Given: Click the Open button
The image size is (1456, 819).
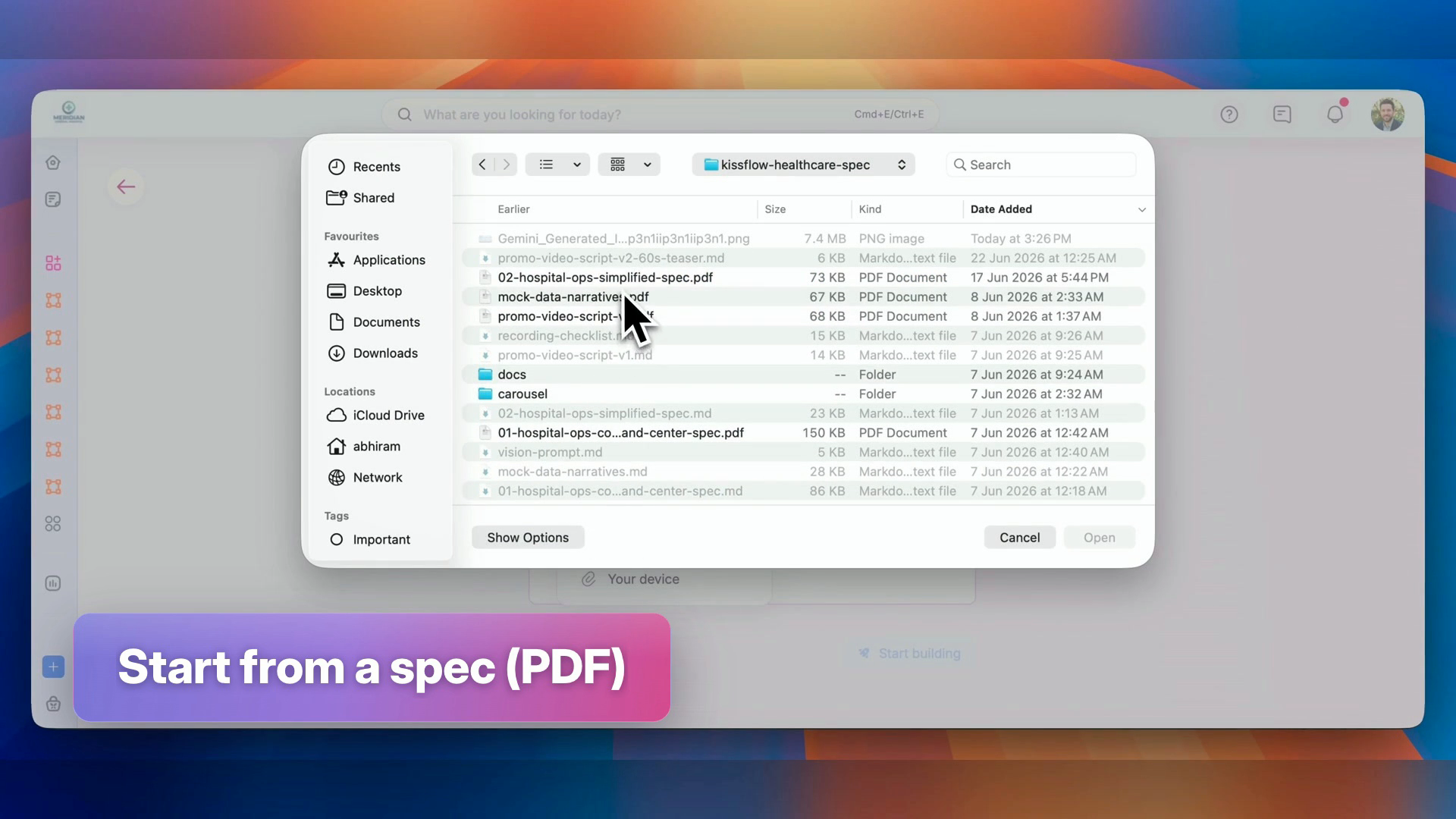Looking at the screenshot, I should (1099, 538).
